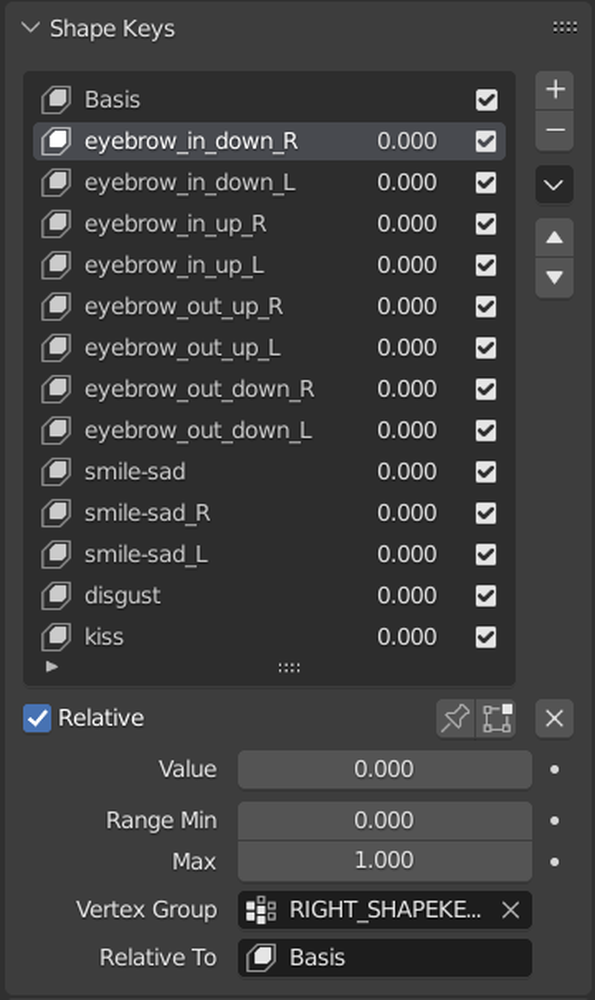
Task: Mute the kiss shape key
Action: [x=486, y=637]
